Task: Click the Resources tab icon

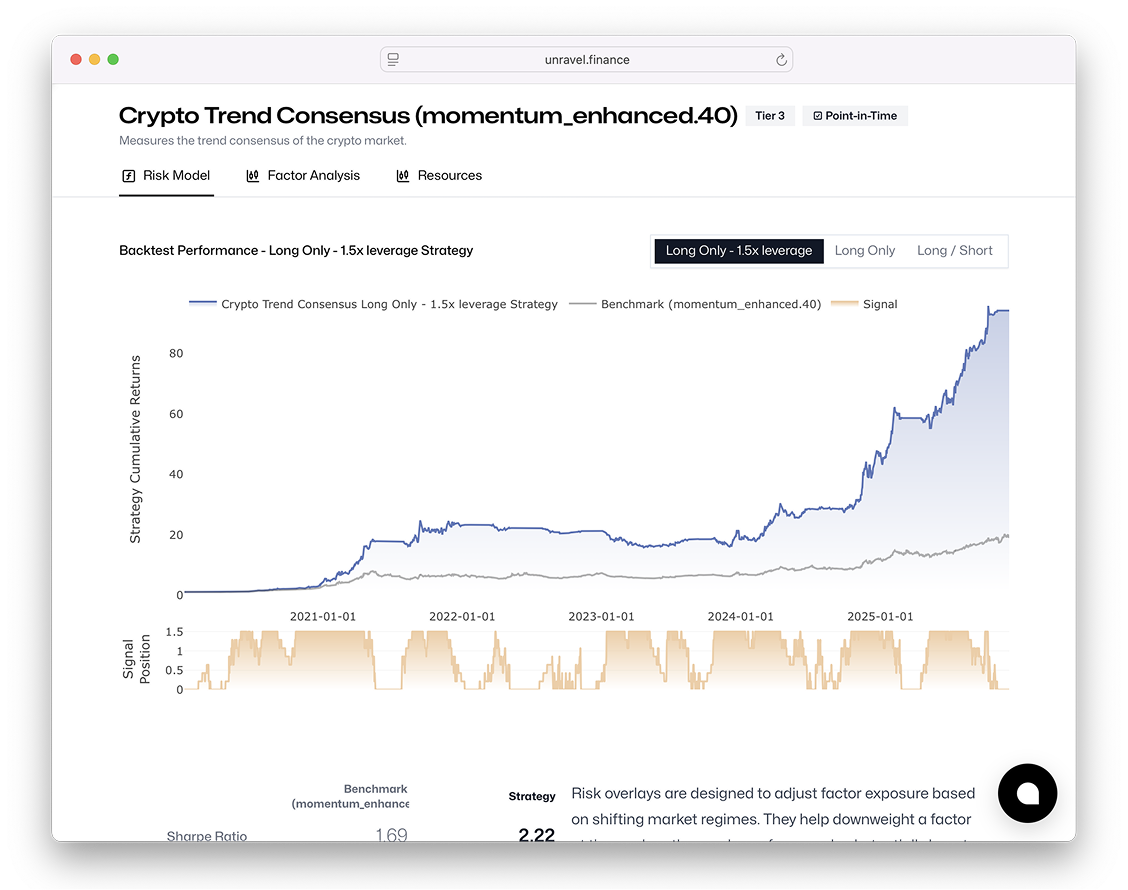Action: point(403,176)
